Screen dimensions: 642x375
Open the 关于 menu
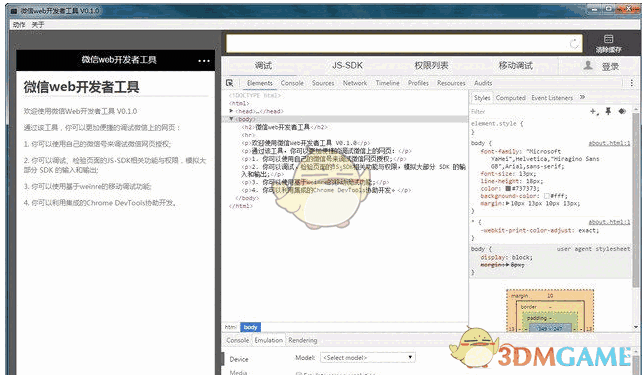click(x=38, y=25)
